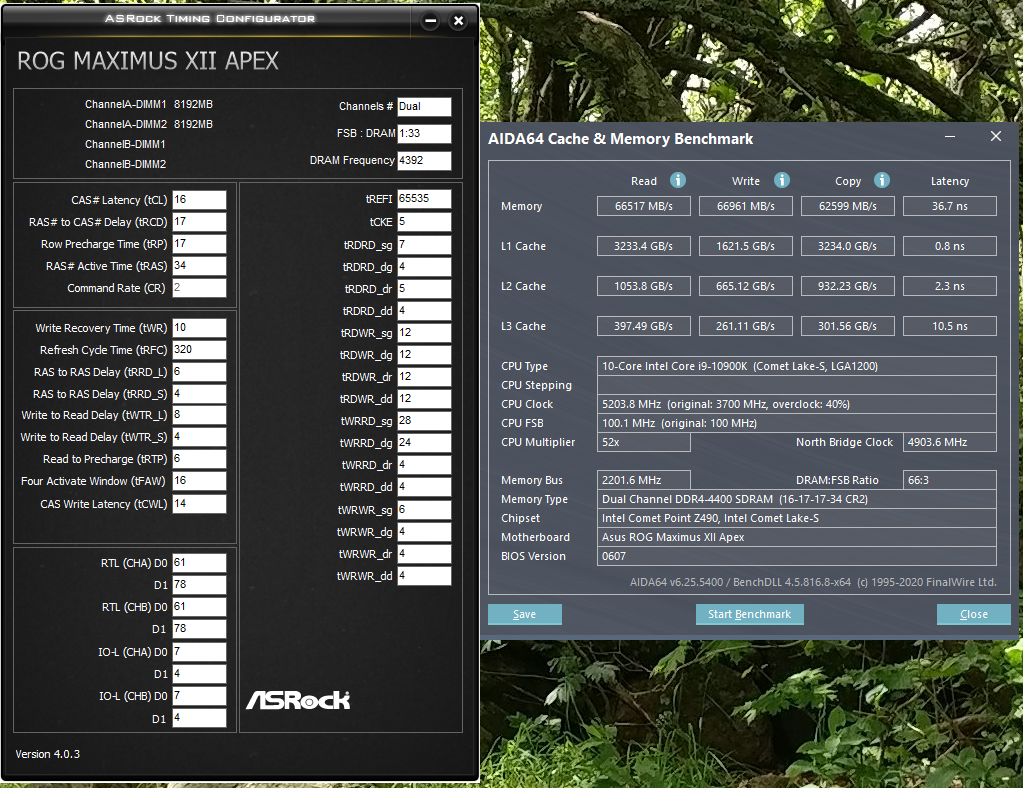
Task: Click the CPU Type field in AIDA64
Action: [797, 366]
